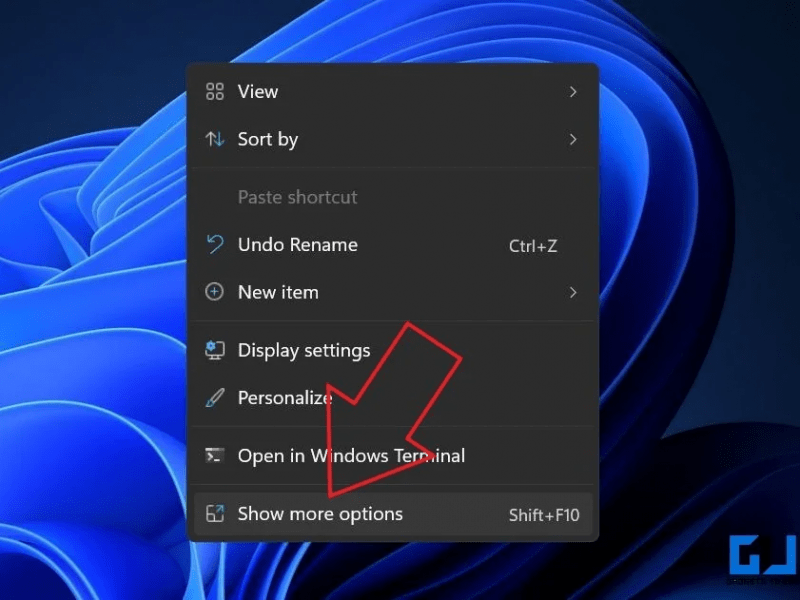Expand the New item submenu chevron

coord(572,292)
